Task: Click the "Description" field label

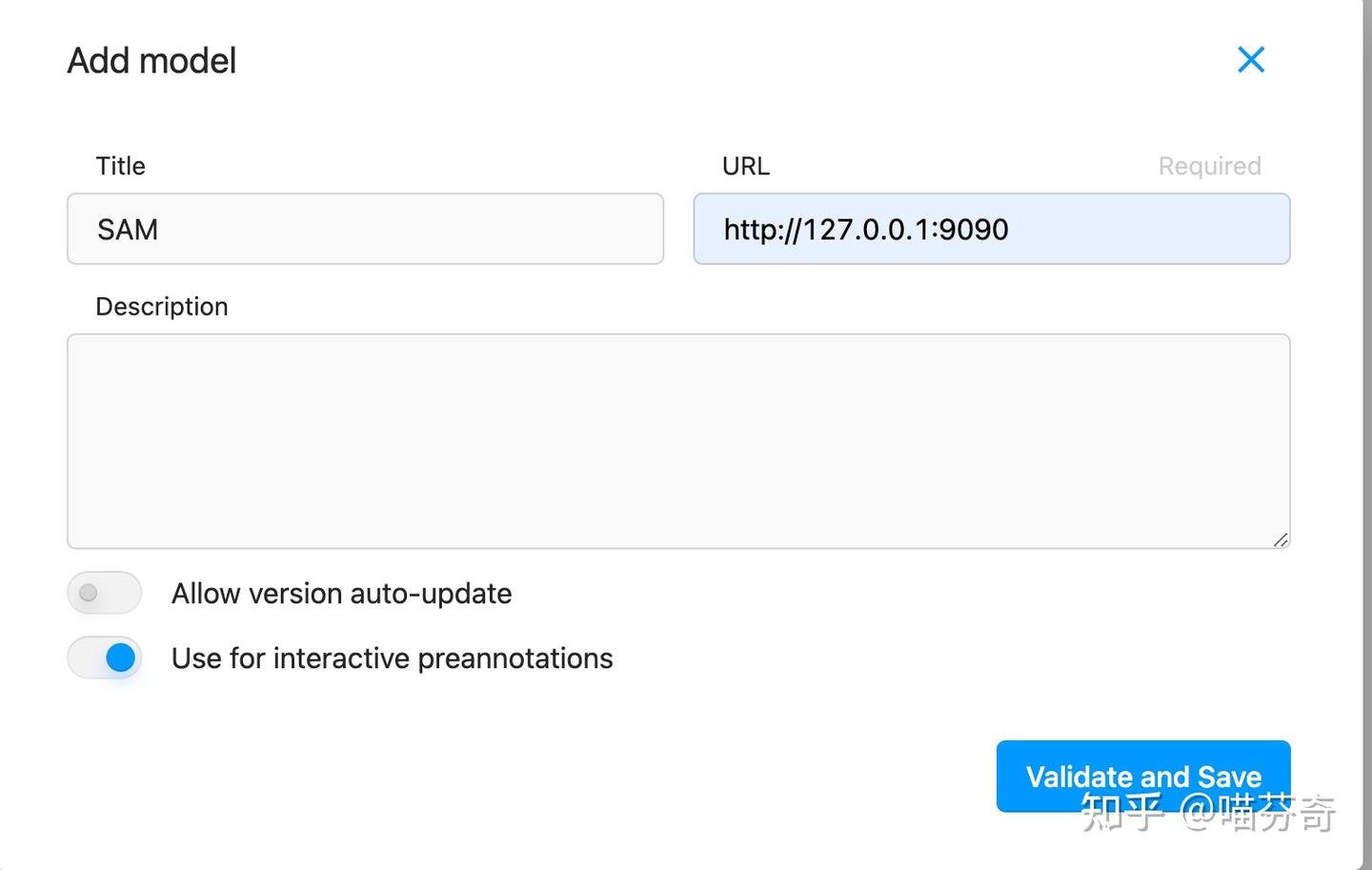Action: [x=162, y=306]
